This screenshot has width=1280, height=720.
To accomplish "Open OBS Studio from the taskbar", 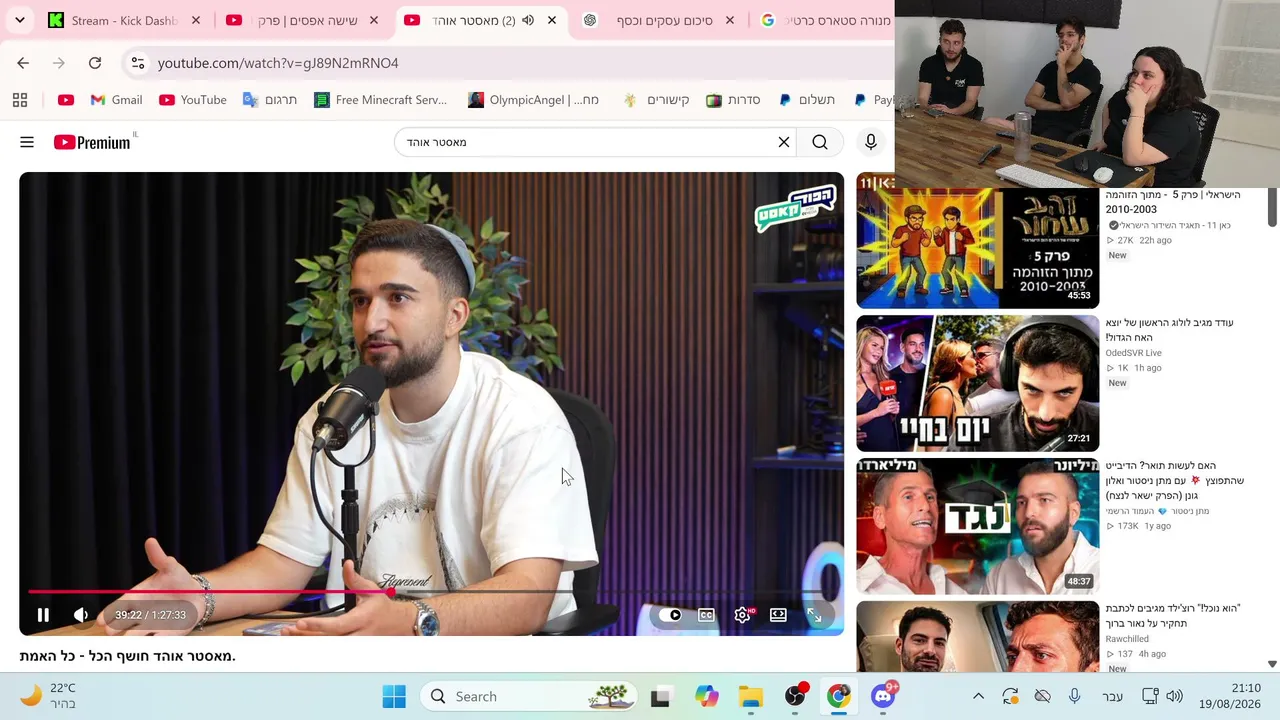I will point(795,697).
